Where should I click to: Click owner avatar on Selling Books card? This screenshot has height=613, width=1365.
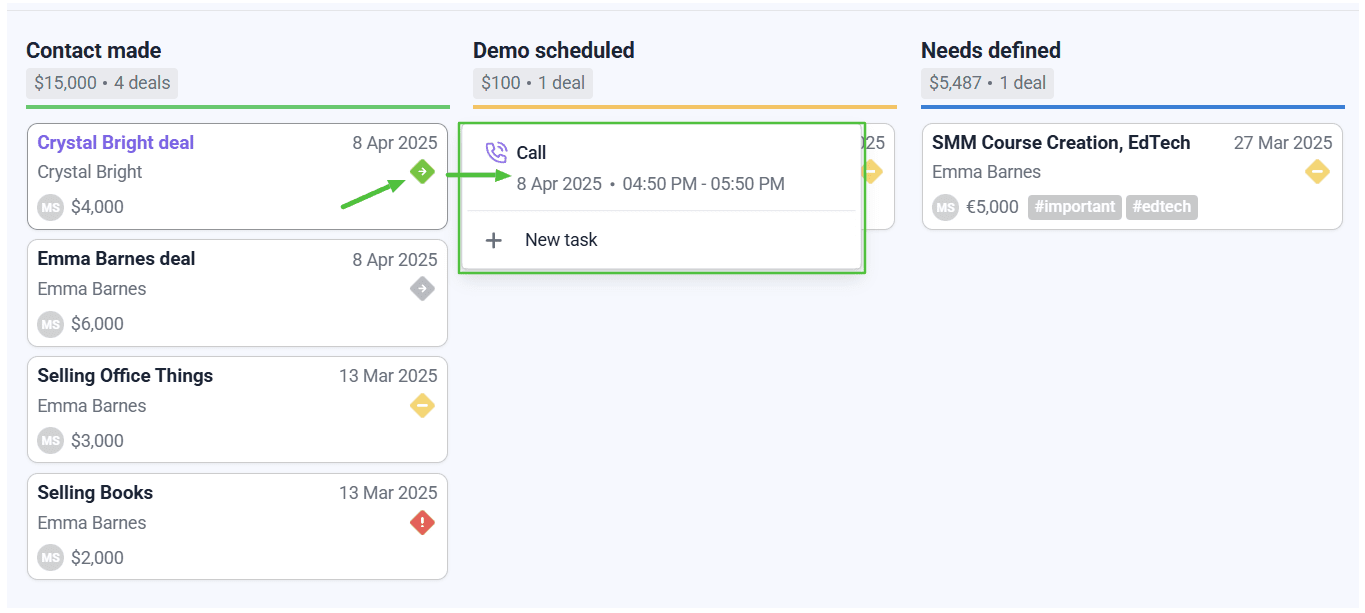click(x=50, y=558)
